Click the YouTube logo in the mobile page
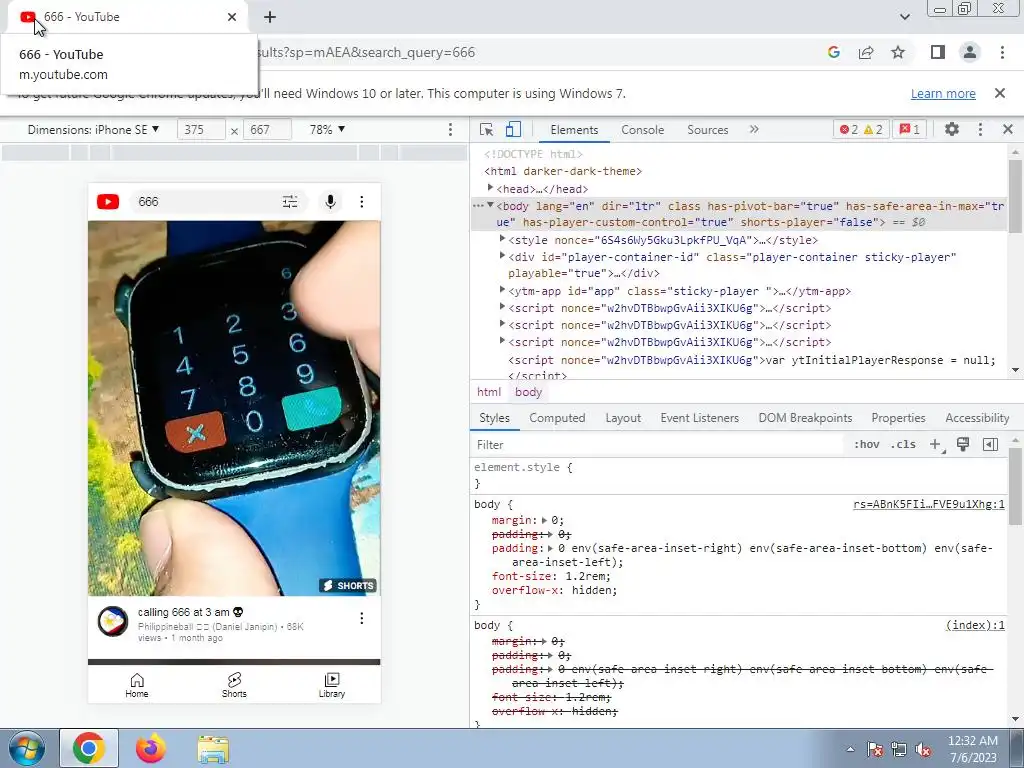1024x768 pixels. (x=108, y=202)
